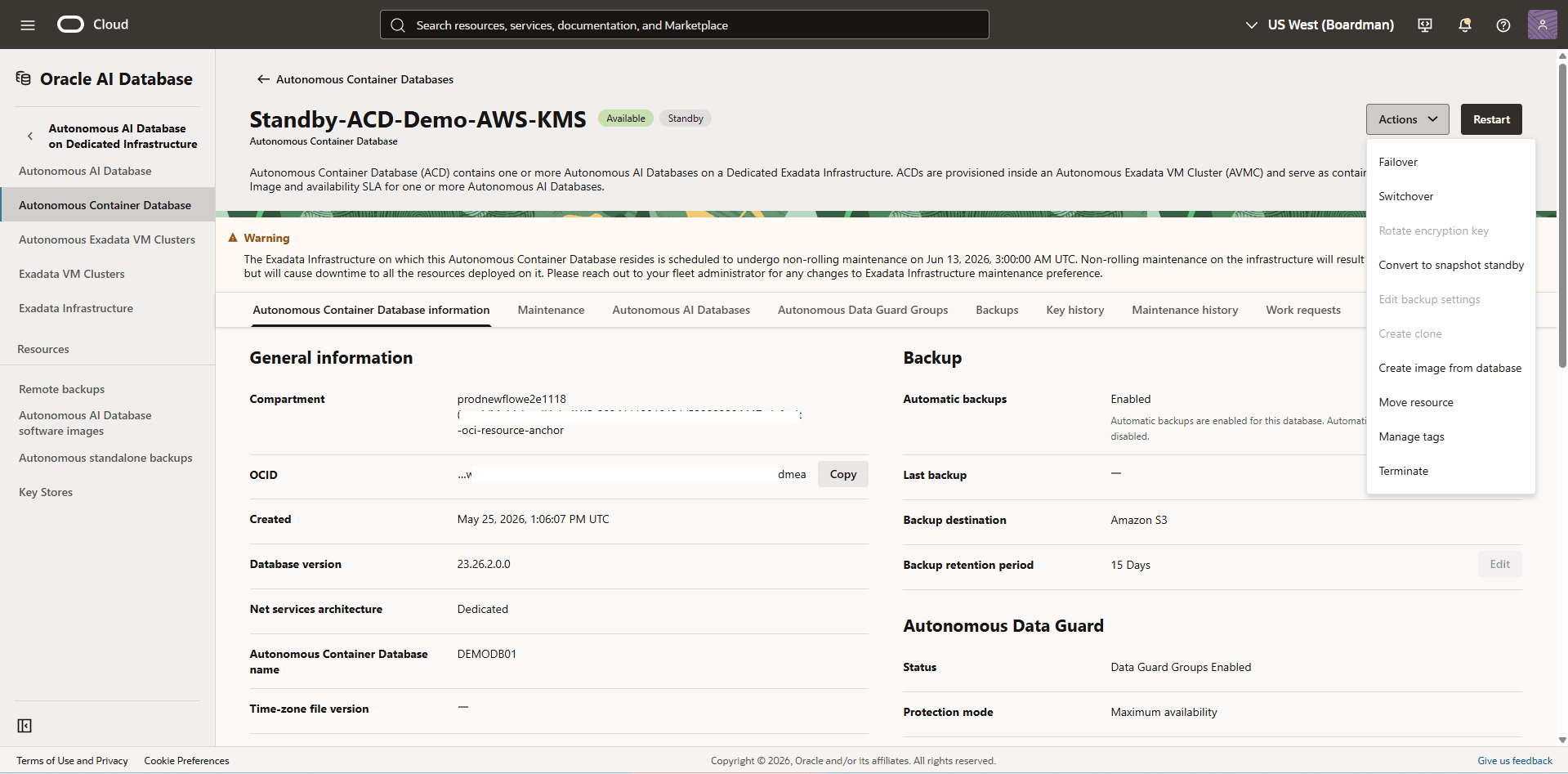This screenshot has height=774, width=1568.
Task: Open Autonomous AI Database in sidebar
Action: pyautogui.click(x=85, y=171)
